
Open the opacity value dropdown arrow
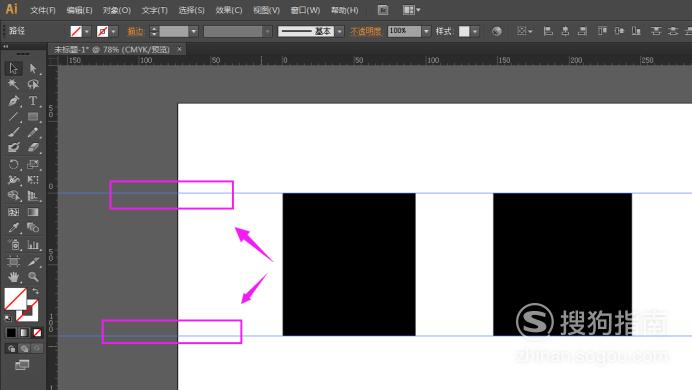(x=426, y=31)
